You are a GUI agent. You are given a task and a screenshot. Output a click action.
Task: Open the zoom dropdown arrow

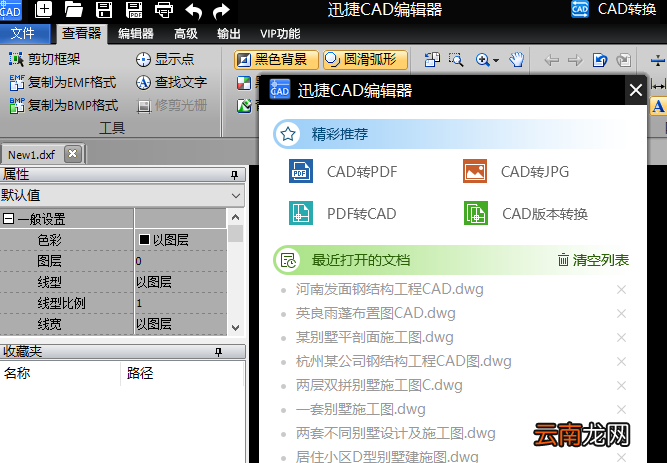[x=496, y=60]
